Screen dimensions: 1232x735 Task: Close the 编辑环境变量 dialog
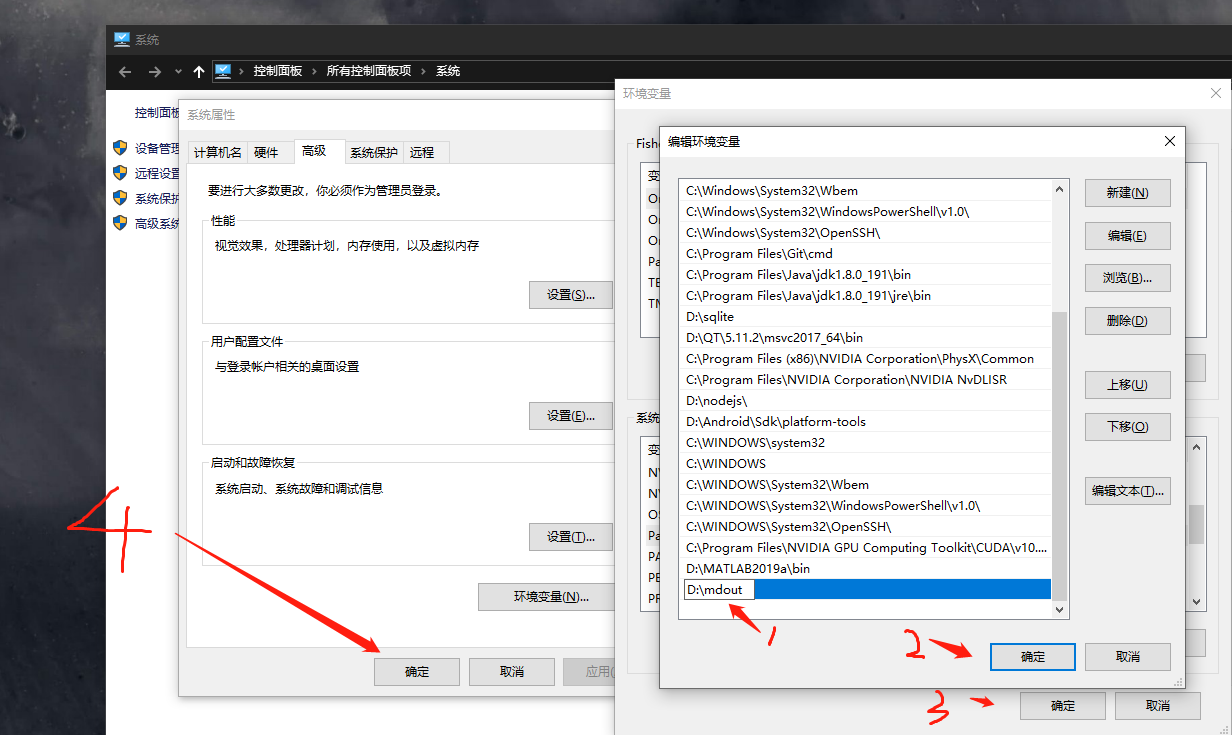(1169, 141)
